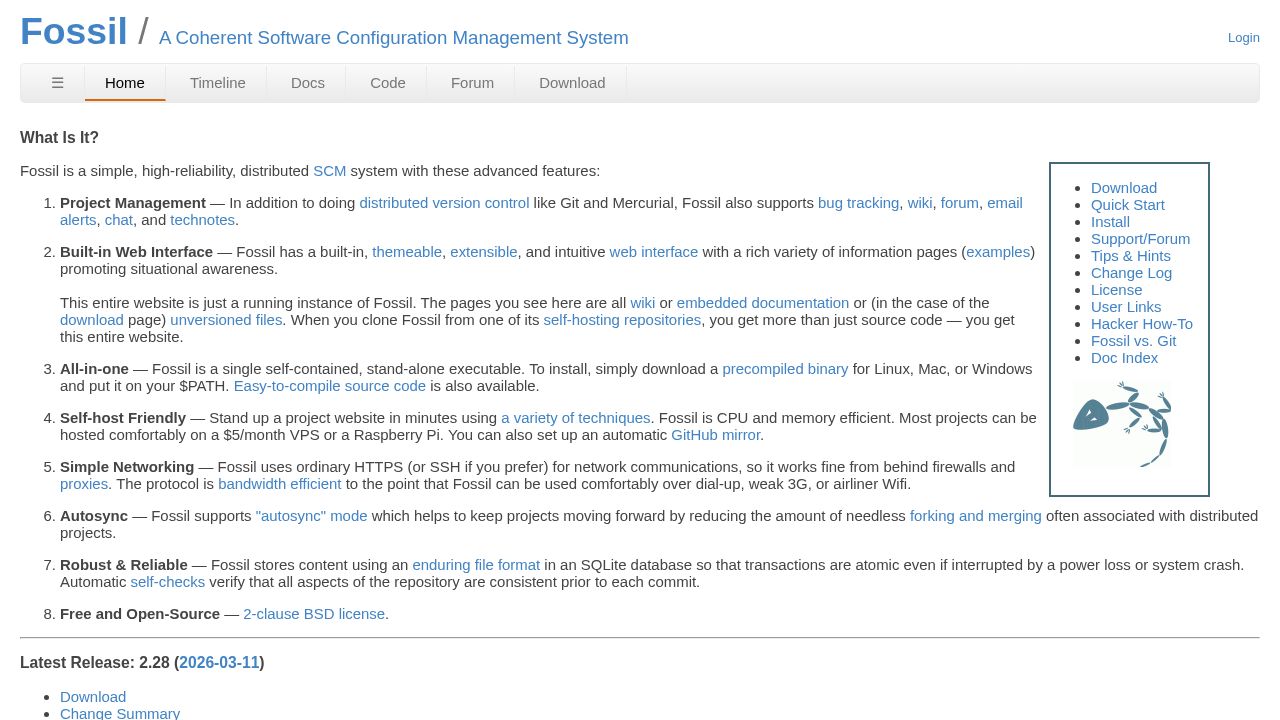Image resolution: width=1280 pixels, height=720 pixels.
Task: Click the extensible link
Action: pyautogui.click(x=484, y=252)
